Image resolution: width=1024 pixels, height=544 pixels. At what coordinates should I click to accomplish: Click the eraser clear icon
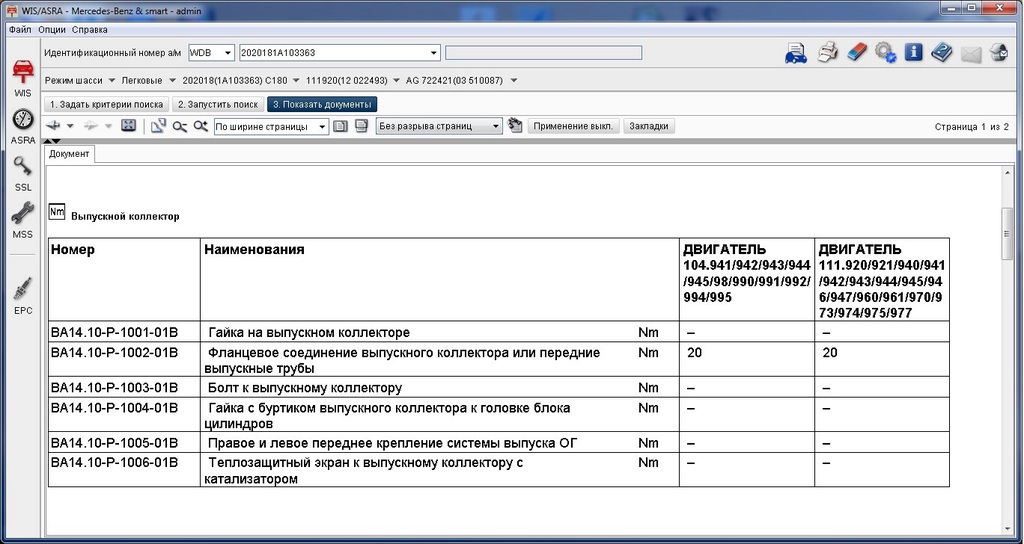(x=856, y=52)
